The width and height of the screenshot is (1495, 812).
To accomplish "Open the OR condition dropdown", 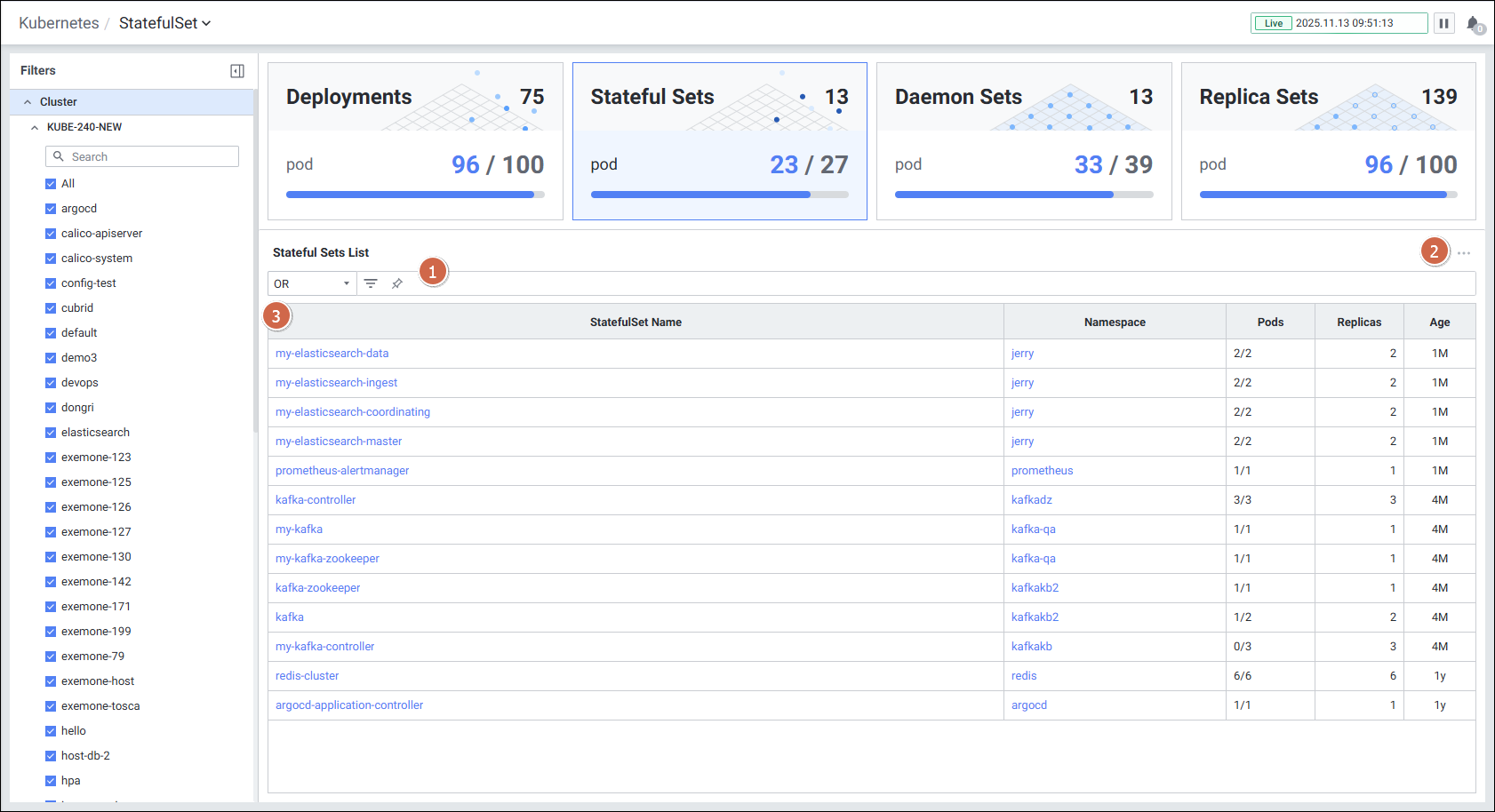I will pos(312,283).
